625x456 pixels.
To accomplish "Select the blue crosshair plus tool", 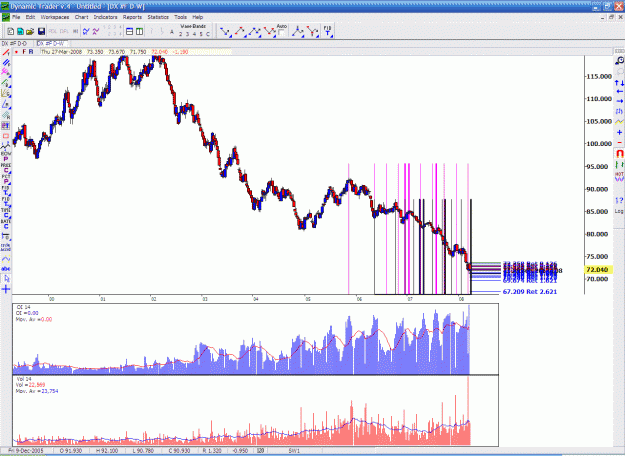I will (x=6, y=289).
